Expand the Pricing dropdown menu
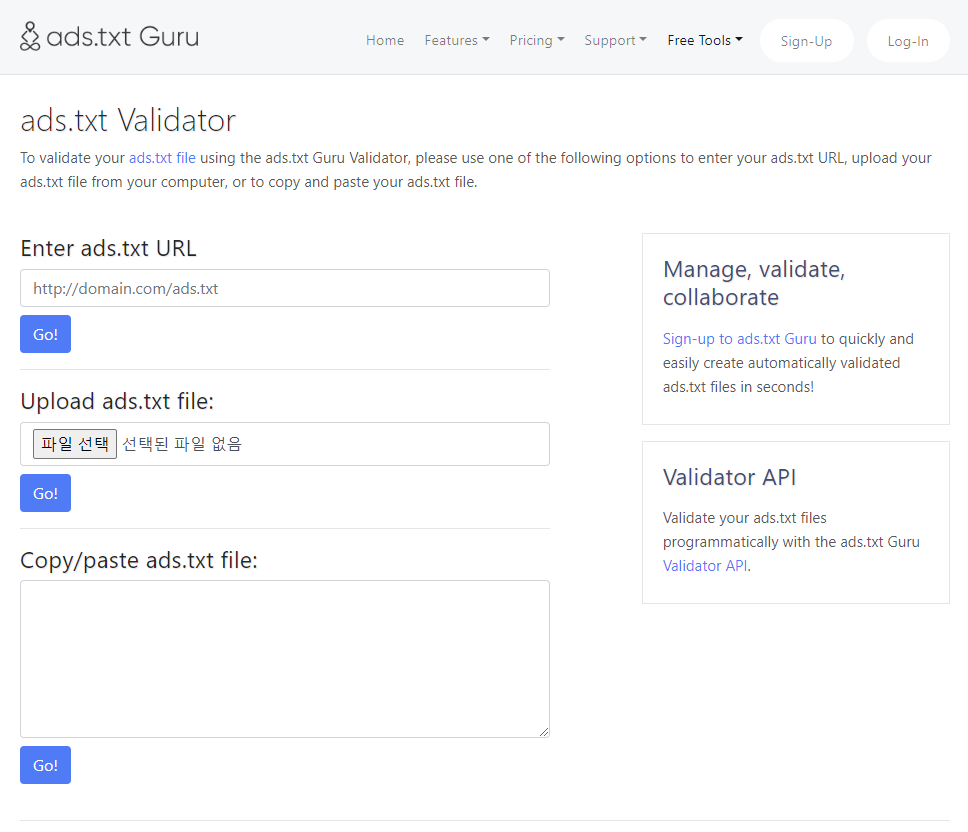The width and height of the screenshot is (968, 832). coord(536,40)
